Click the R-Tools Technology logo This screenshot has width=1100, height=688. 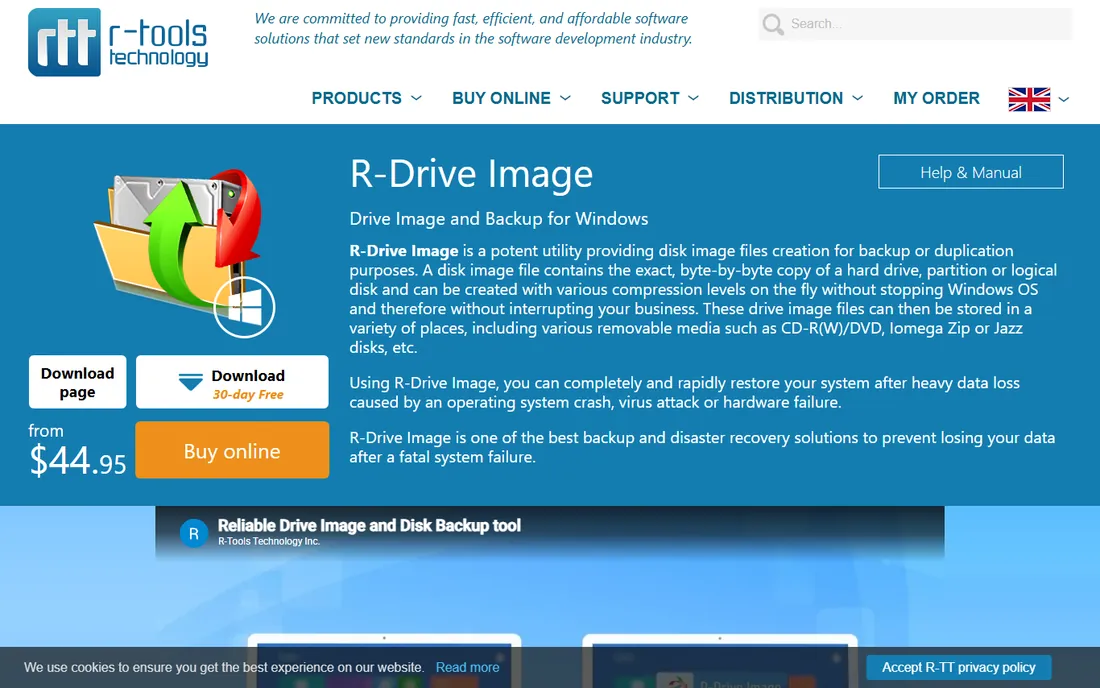point(118,42)
